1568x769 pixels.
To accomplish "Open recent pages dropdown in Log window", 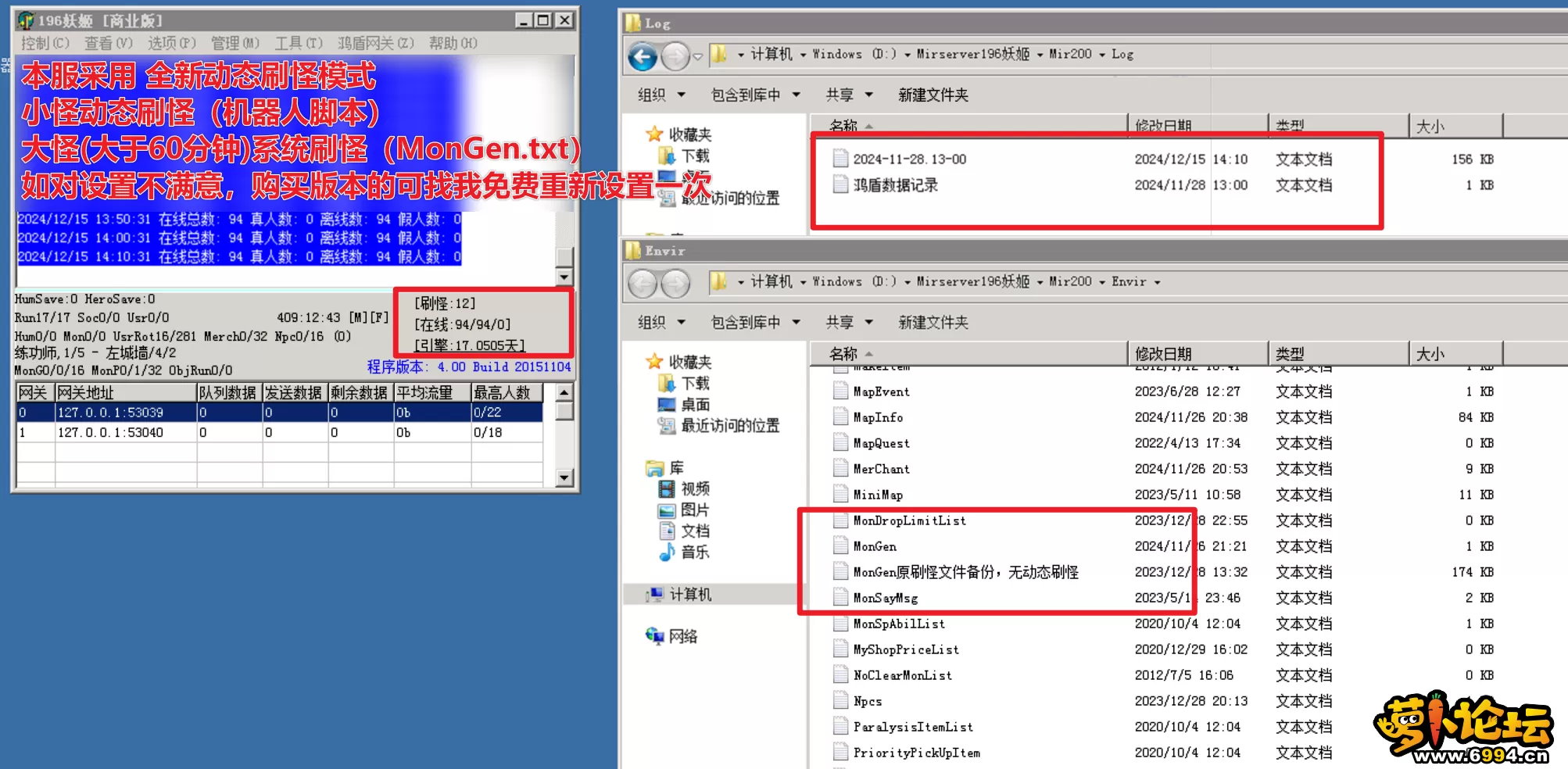I will click(697, 56).
